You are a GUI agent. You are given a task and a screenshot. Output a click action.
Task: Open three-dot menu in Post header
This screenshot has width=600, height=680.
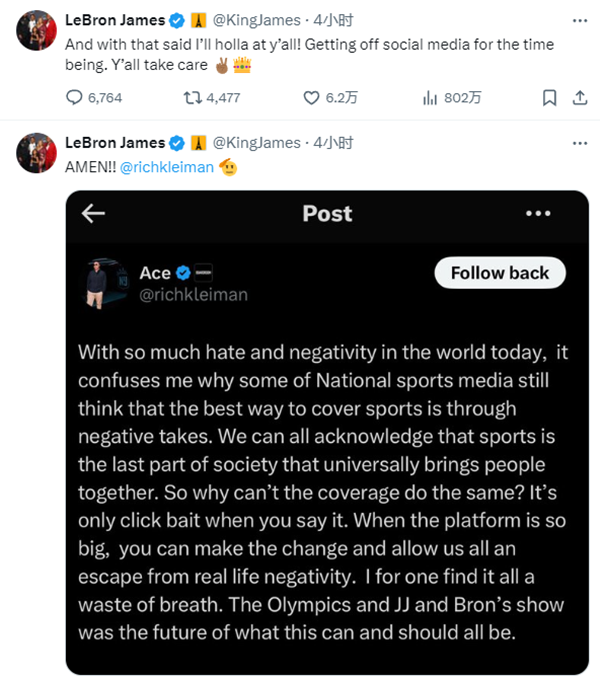pos(538,213)
